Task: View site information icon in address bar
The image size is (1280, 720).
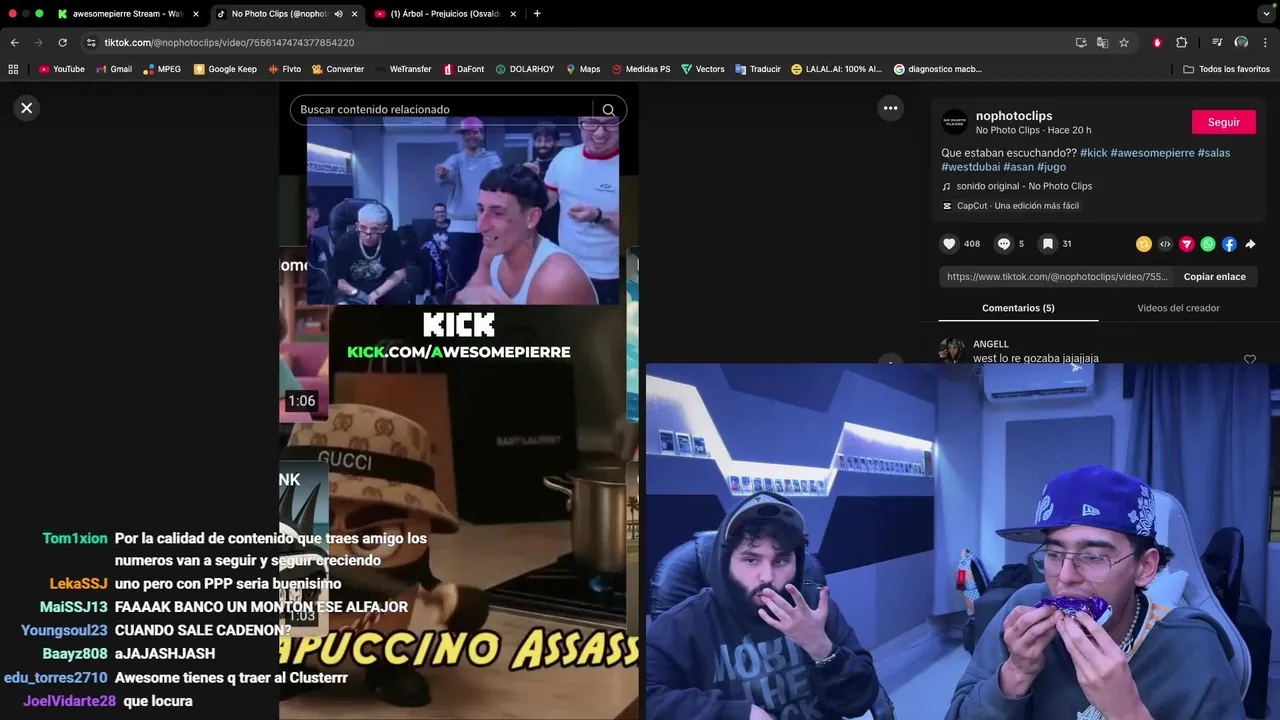Action: tap(91, 43)
